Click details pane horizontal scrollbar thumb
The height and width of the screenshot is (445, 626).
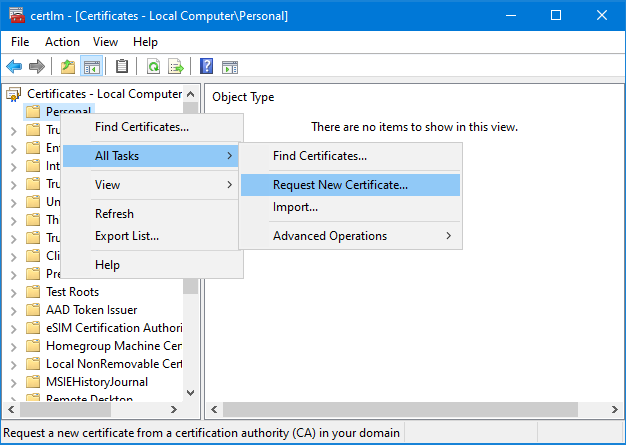coord(400,409)
